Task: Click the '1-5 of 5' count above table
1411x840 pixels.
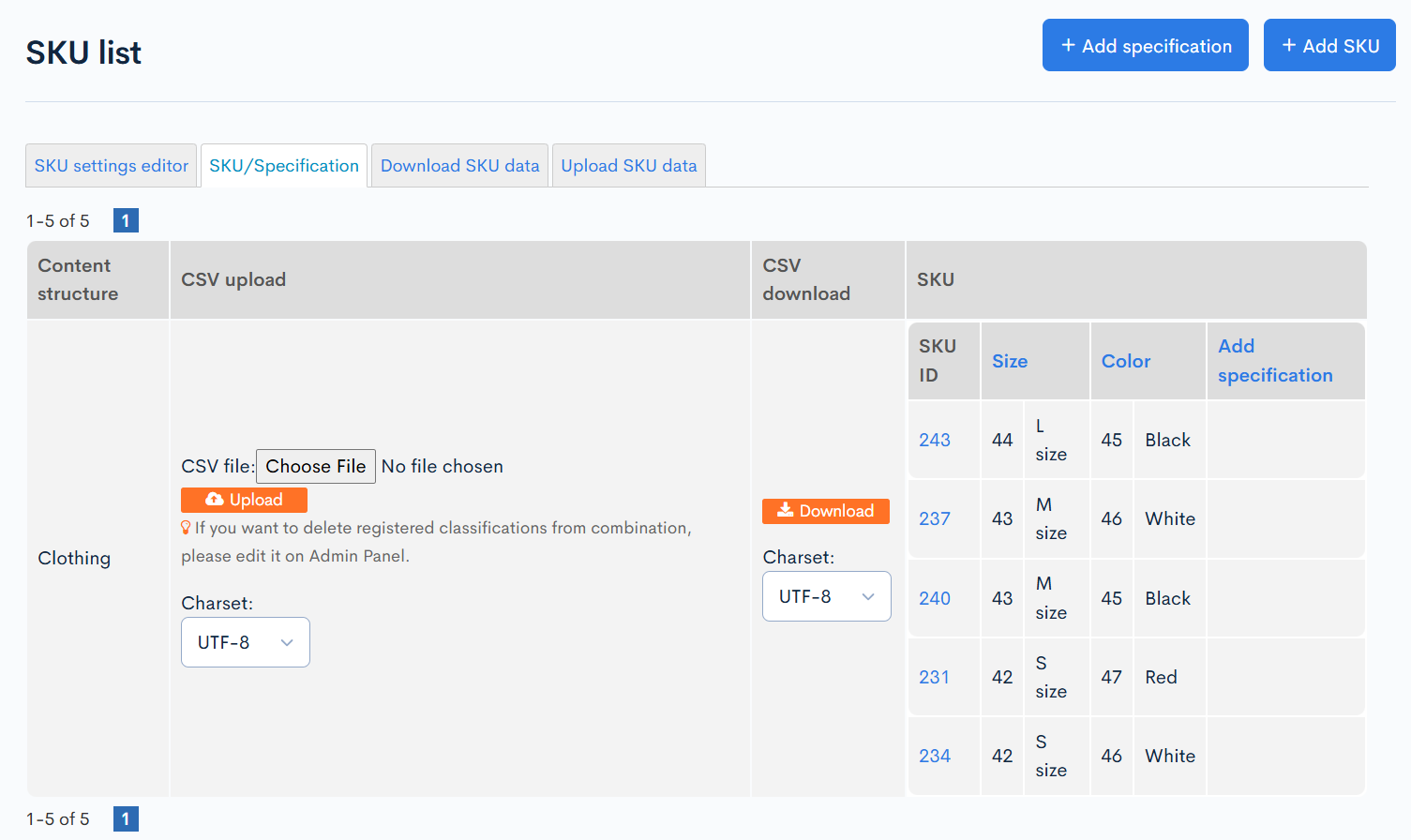Action: coord(58,221)
